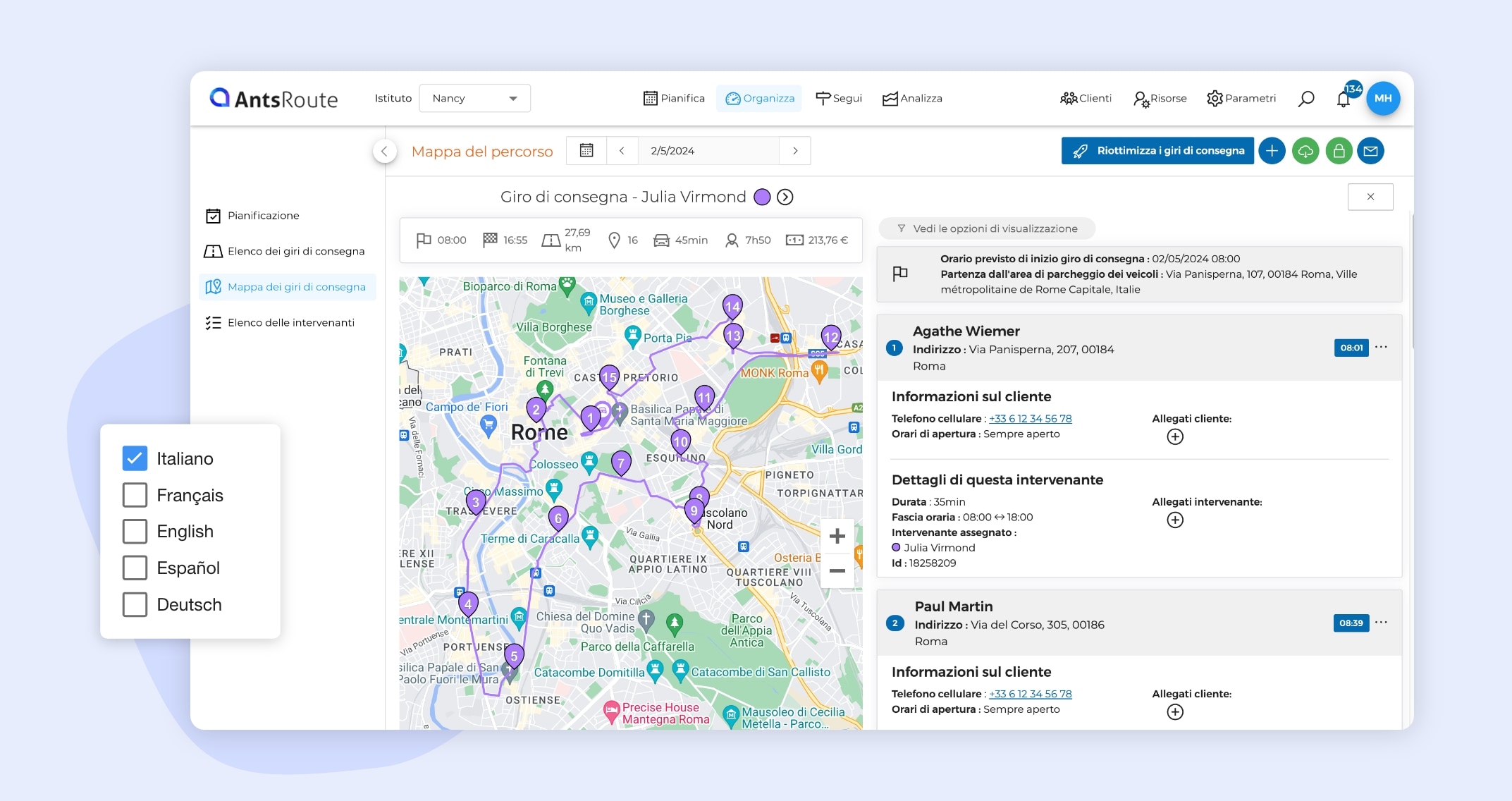The height and width of the screenshot is (801, 1512).
Task: Uncheck the Italiano language checkbox
Action: [135, 458]
